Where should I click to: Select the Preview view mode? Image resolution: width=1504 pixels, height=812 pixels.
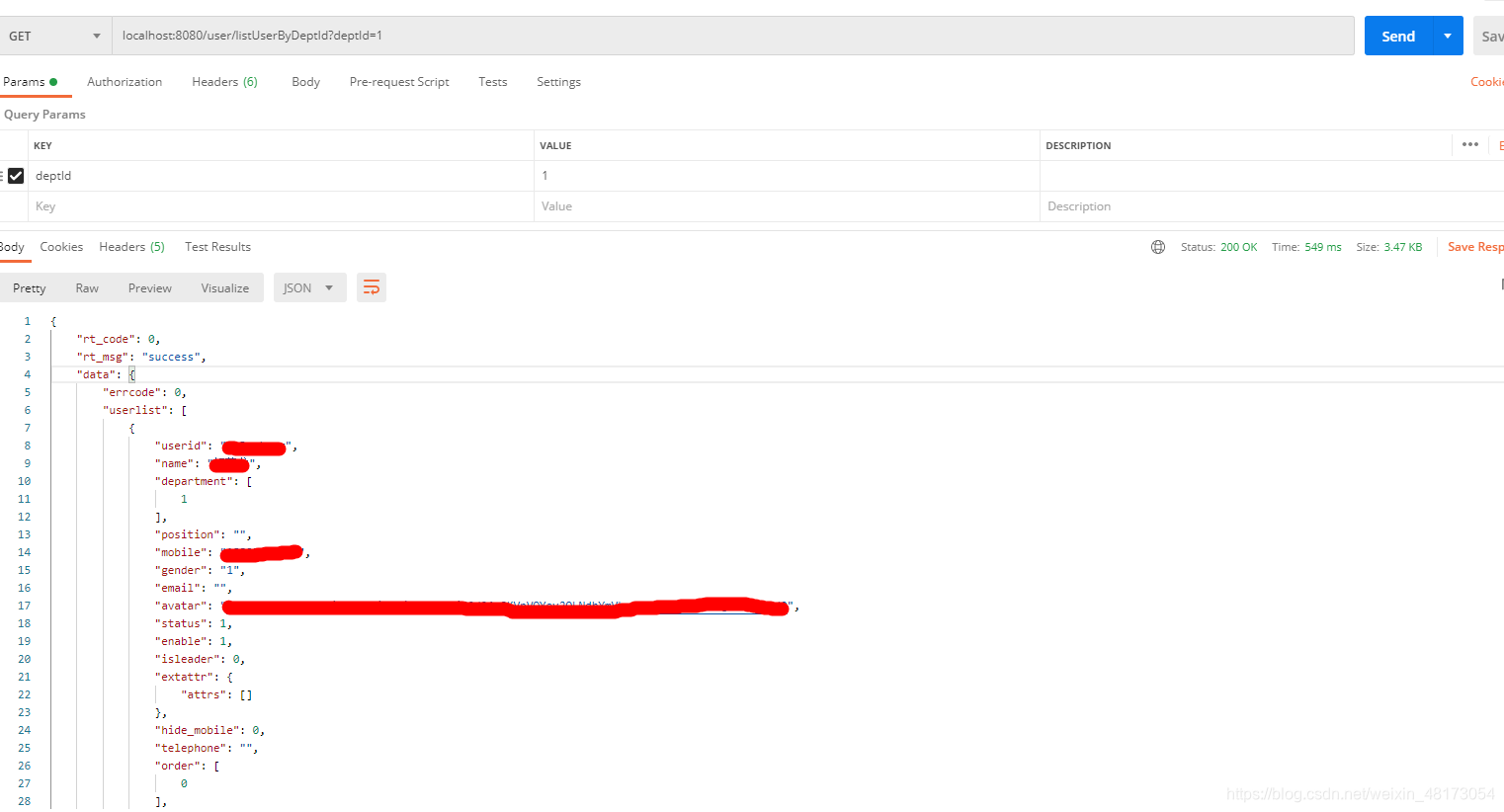150,288
